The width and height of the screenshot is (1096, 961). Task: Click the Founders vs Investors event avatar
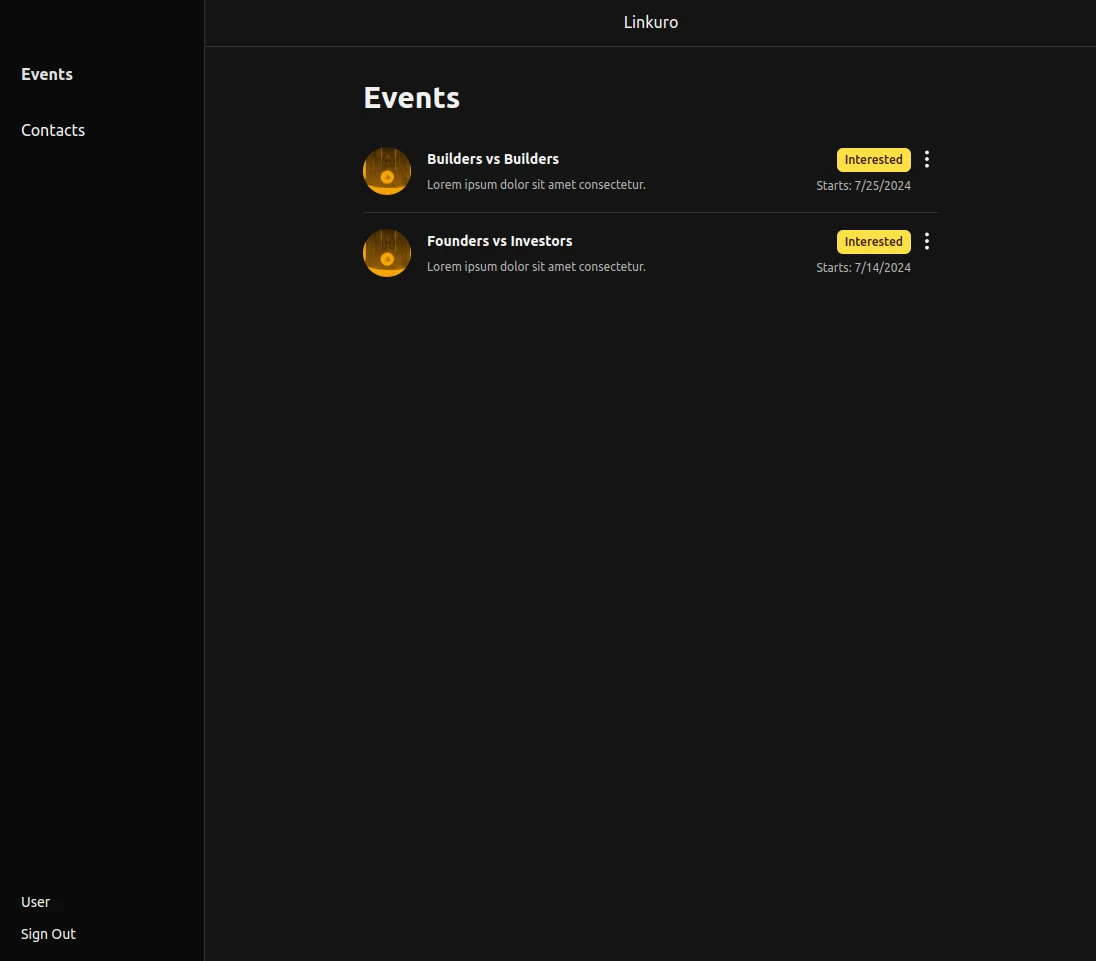pos(387,253)
